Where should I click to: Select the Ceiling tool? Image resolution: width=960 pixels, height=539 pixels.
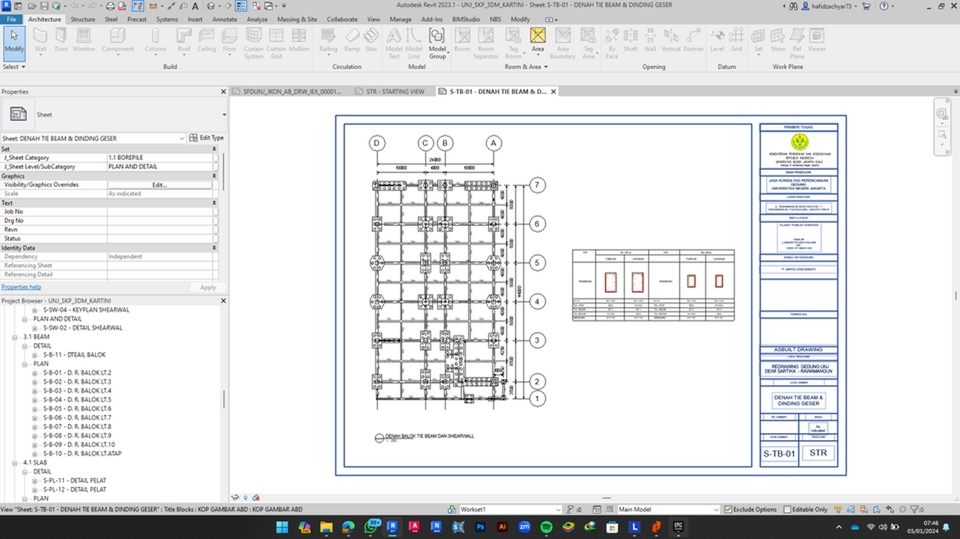coord(206,40)
